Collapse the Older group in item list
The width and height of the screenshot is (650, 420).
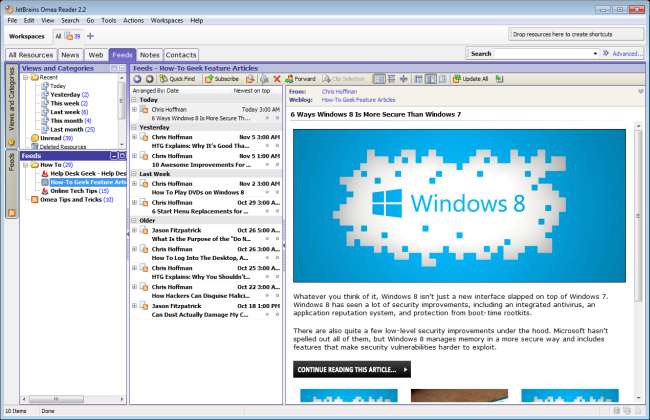click(x=134, y=221)
